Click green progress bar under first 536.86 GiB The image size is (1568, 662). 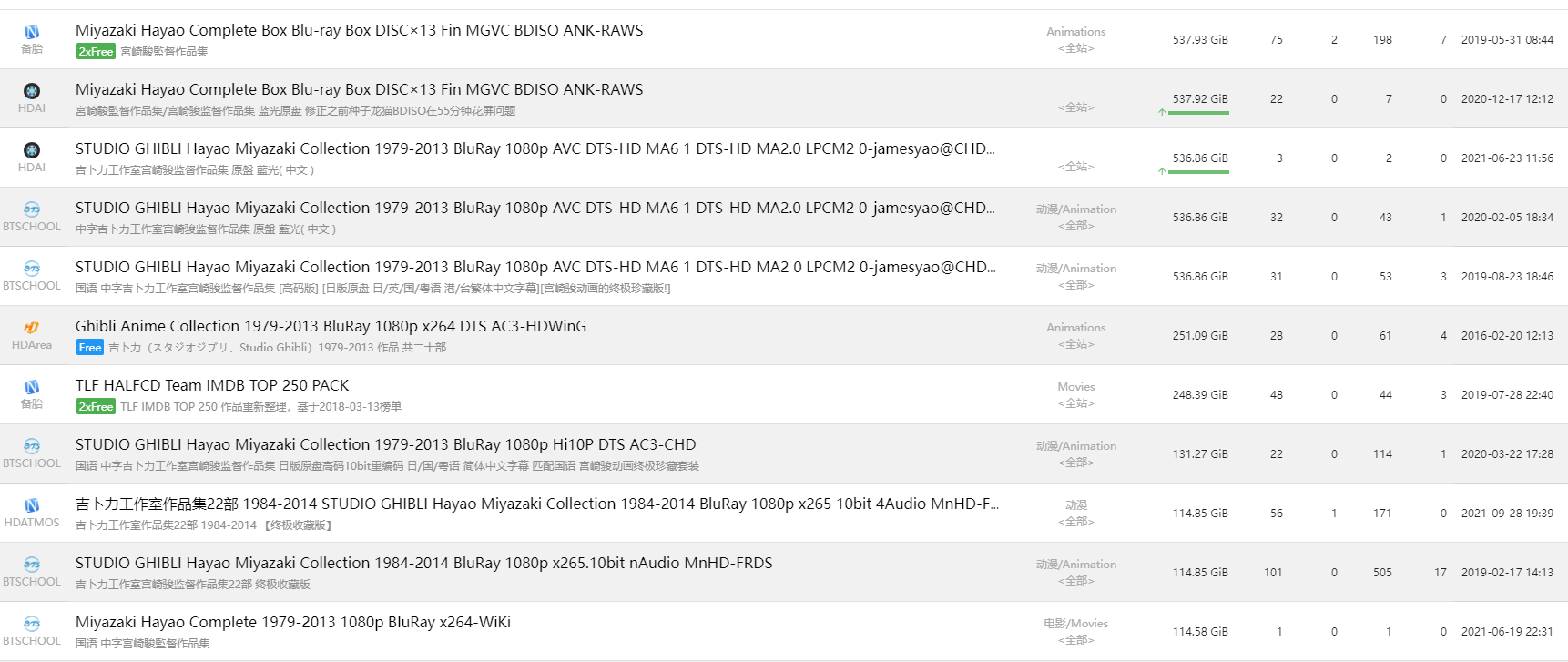pos(1198,172)
